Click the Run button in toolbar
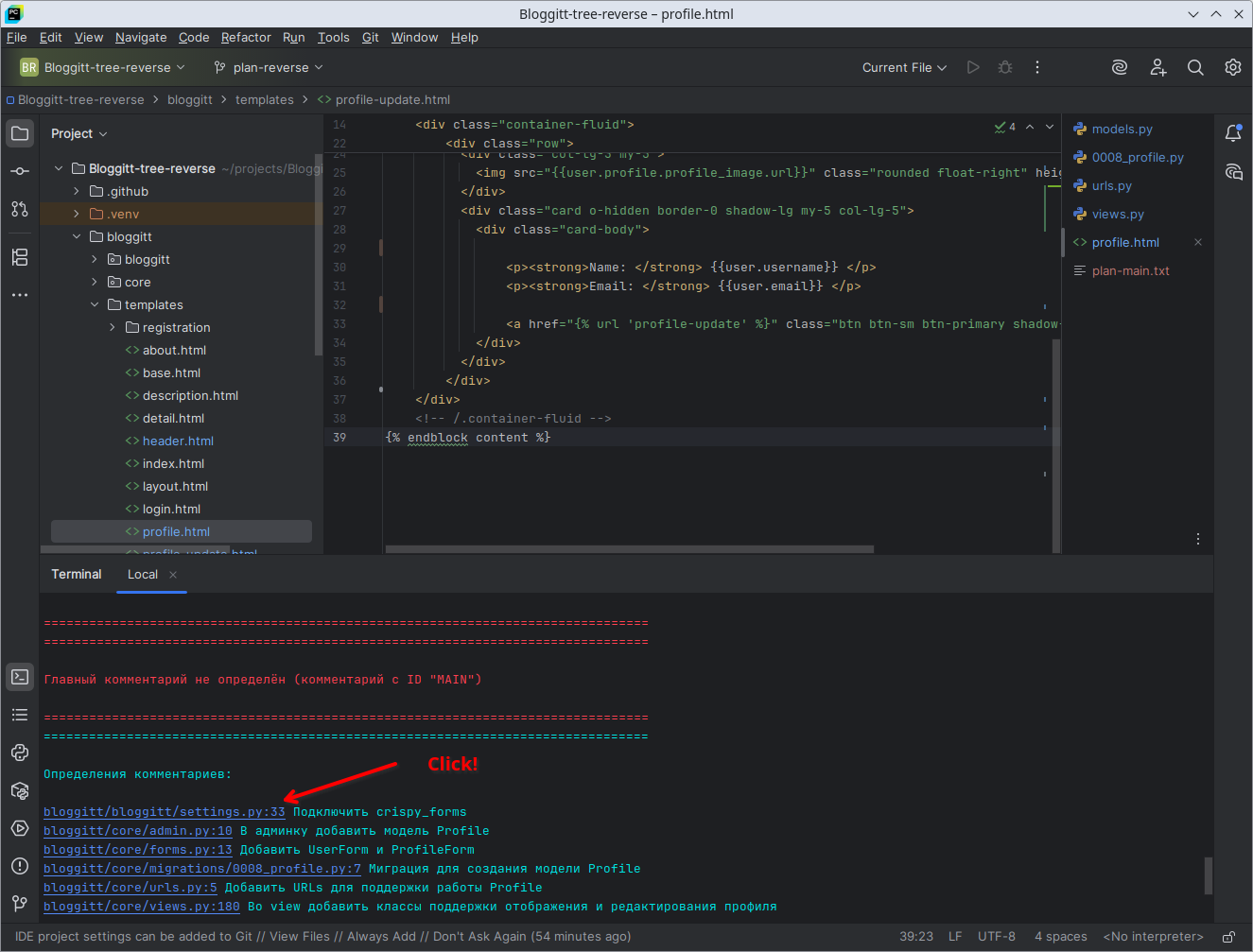The image size is (1253, 952). (973, 67)
